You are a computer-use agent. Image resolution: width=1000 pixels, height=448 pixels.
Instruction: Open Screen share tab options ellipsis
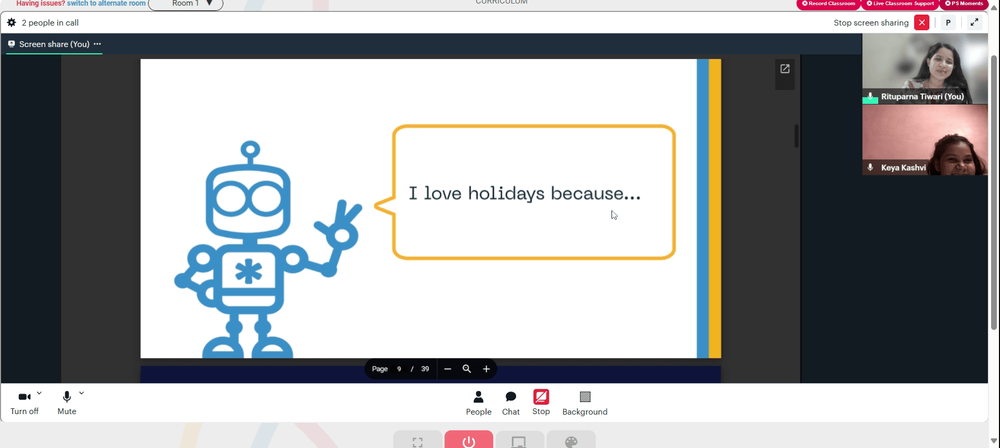pyautogui.click(x=97, y=44)
